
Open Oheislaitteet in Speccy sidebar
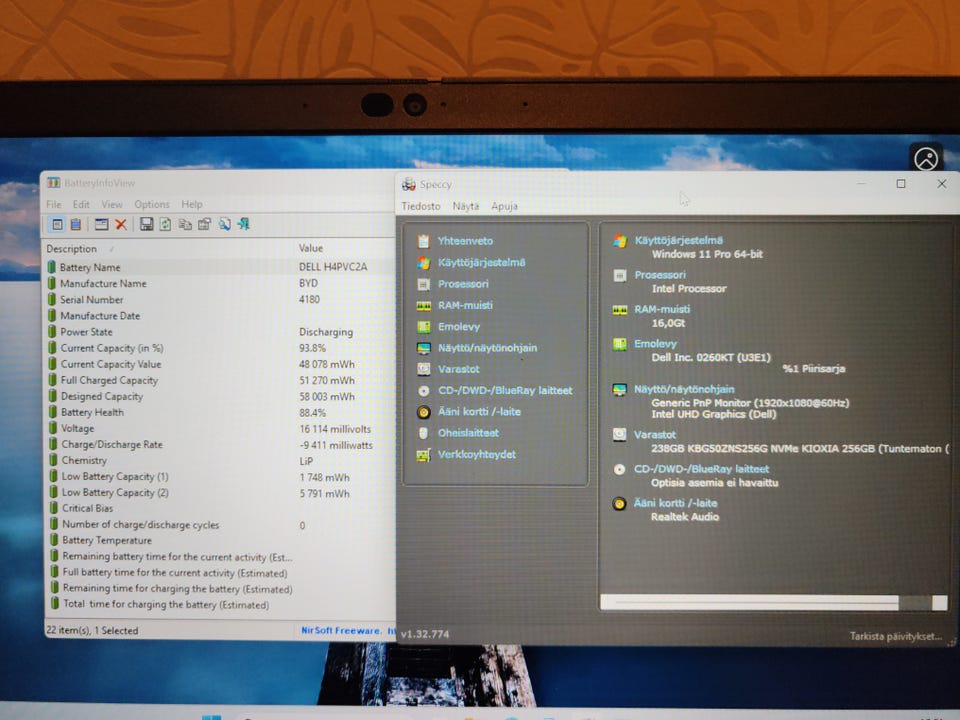[x=468, y=433]
